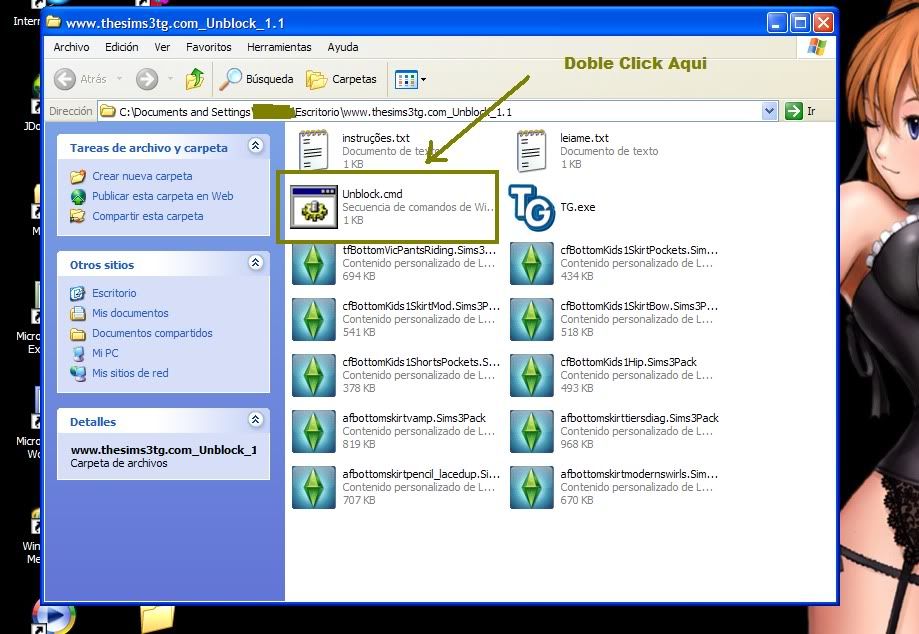Click the window title bar text
919x634 pixels.
pos(175,23)
